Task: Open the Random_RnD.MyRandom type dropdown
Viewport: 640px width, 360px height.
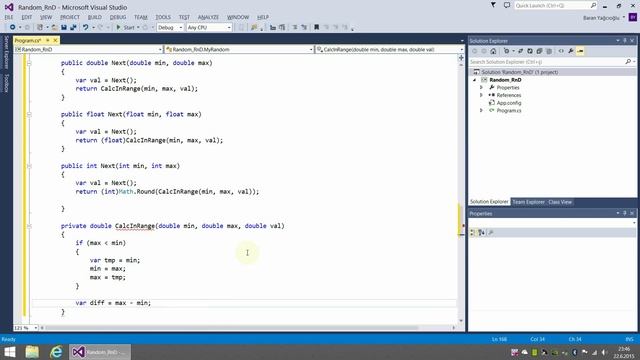Action: click(239, 49)
